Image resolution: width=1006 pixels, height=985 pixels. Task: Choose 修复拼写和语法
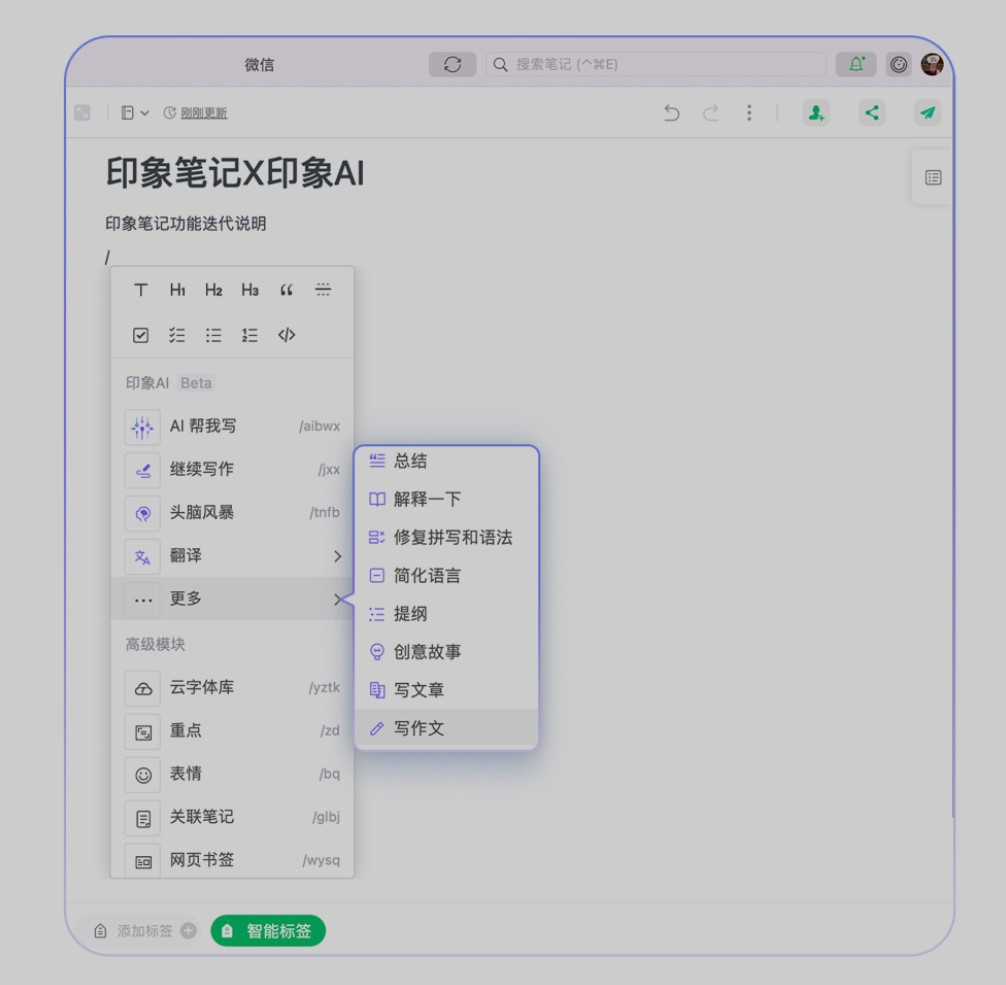pos(447,537)
